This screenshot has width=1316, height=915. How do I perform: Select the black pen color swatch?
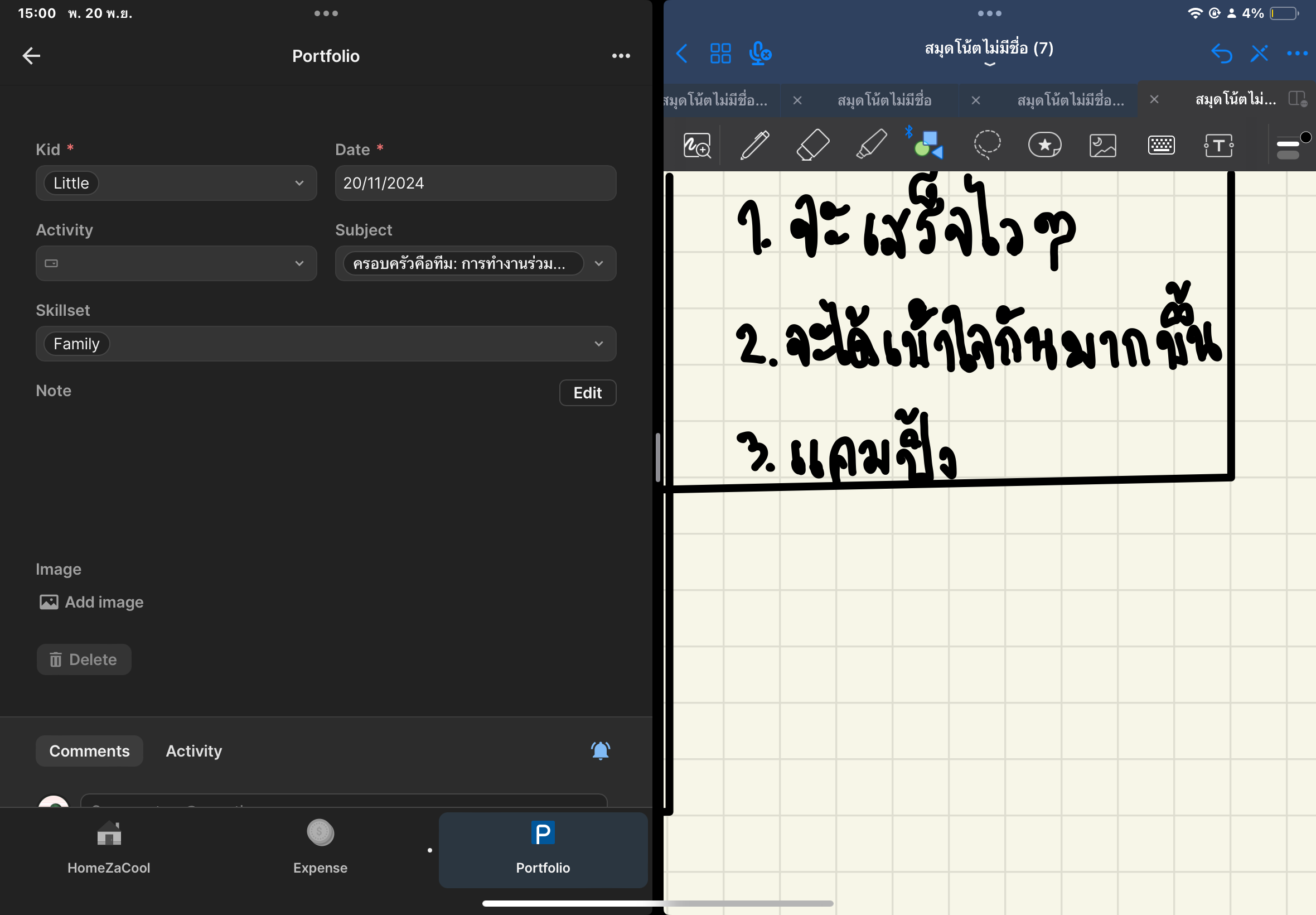(1305, 137)
